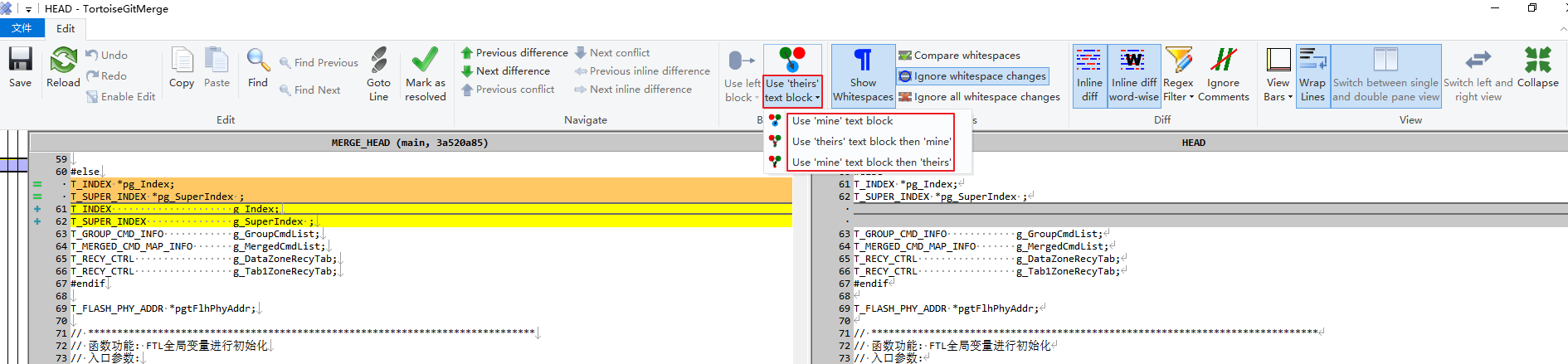
Task: Jump to Next difference
Action: 506,70
